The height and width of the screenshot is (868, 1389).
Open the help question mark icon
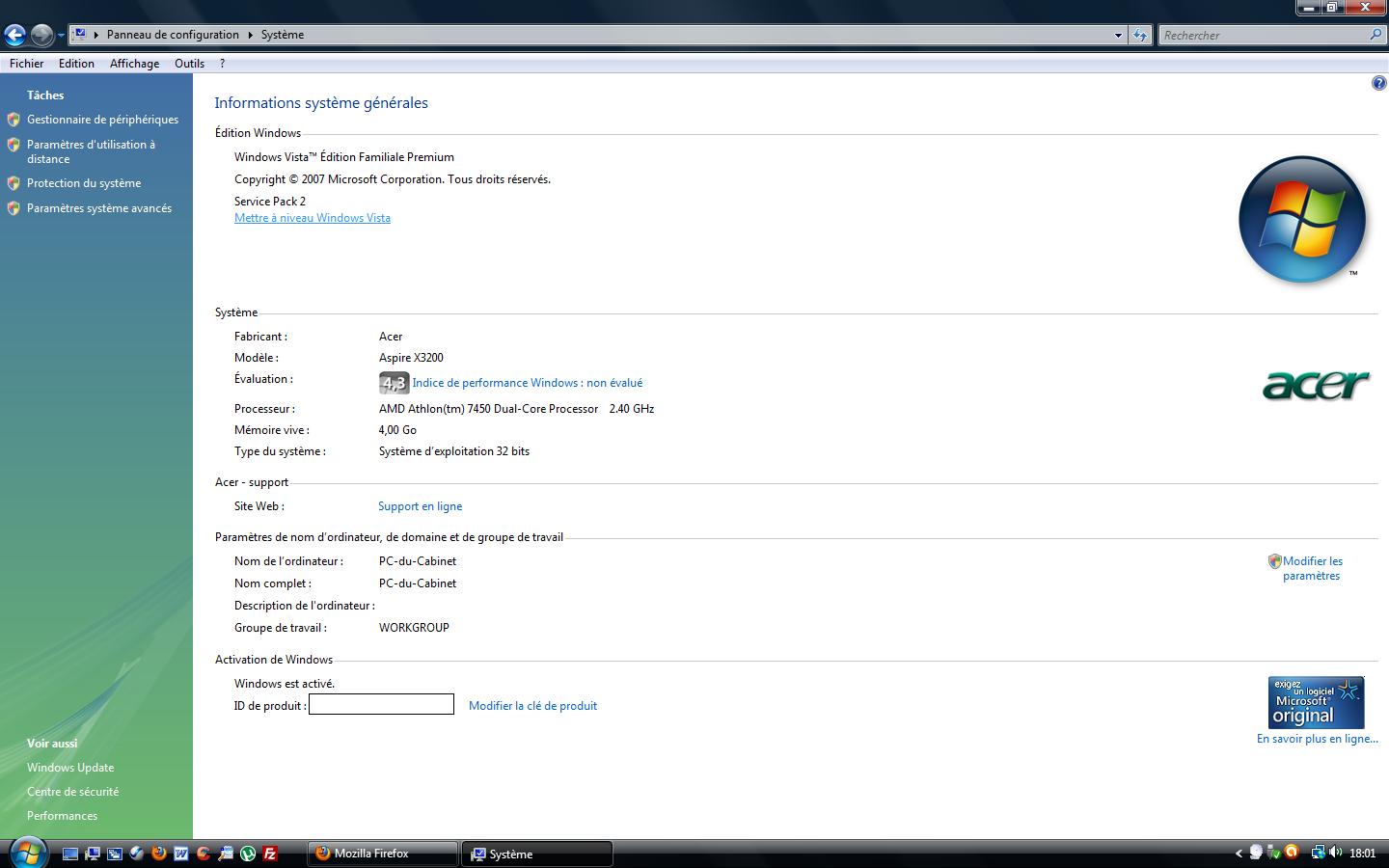1378,84
